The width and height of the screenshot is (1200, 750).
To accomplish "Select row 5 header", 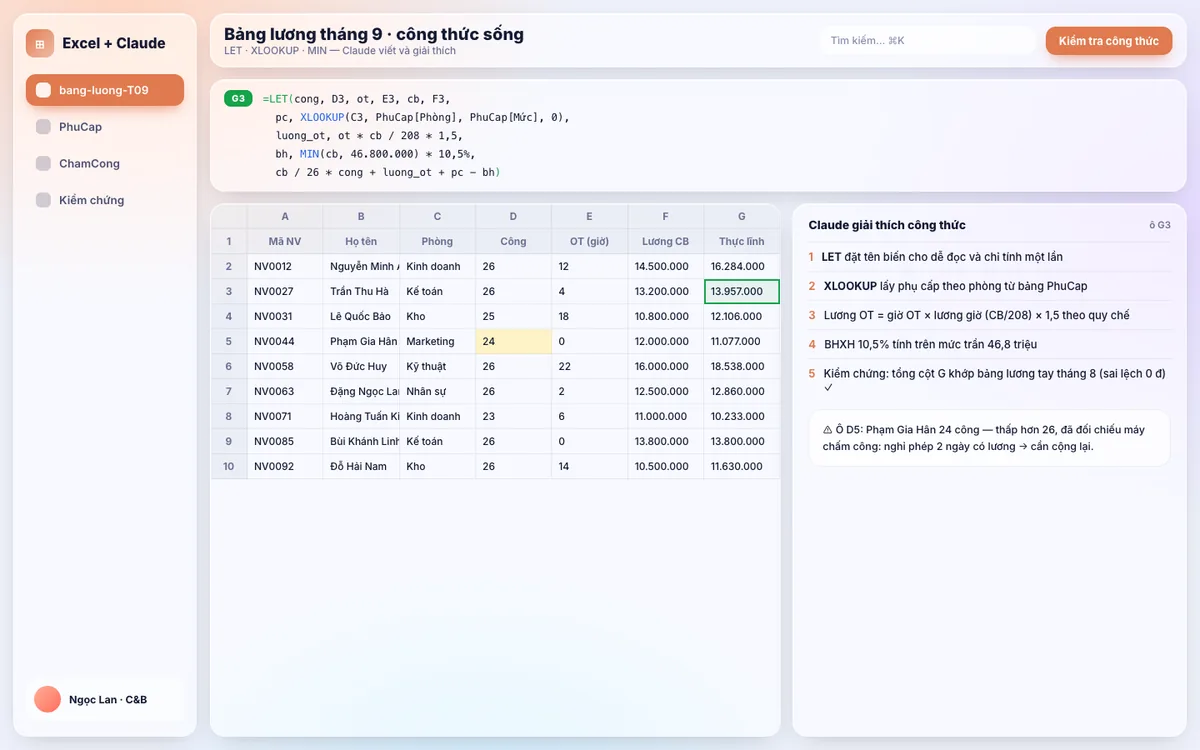I will pyautogui.click(x=229, y=341).
